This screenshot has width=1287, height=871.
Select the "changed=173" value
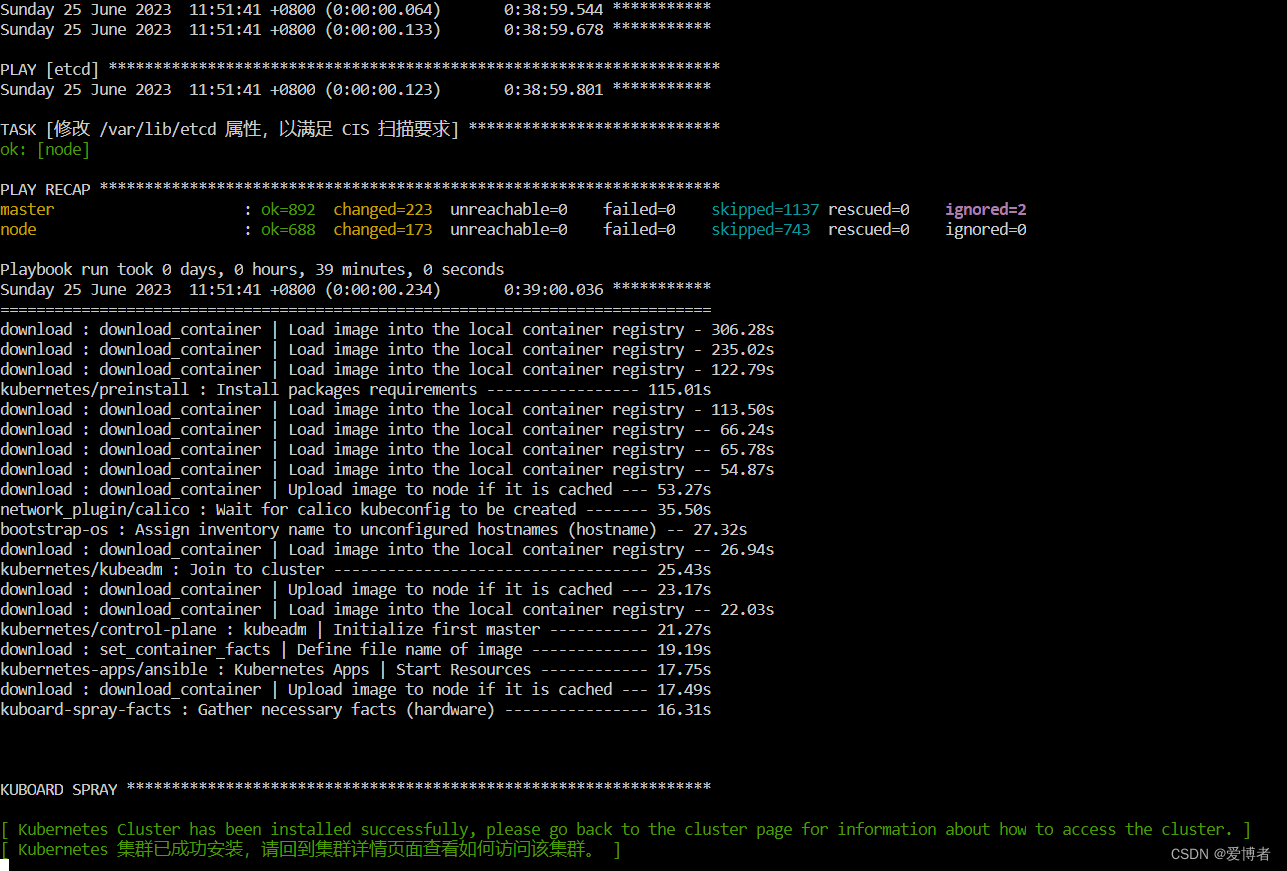[x=383, y=229]
